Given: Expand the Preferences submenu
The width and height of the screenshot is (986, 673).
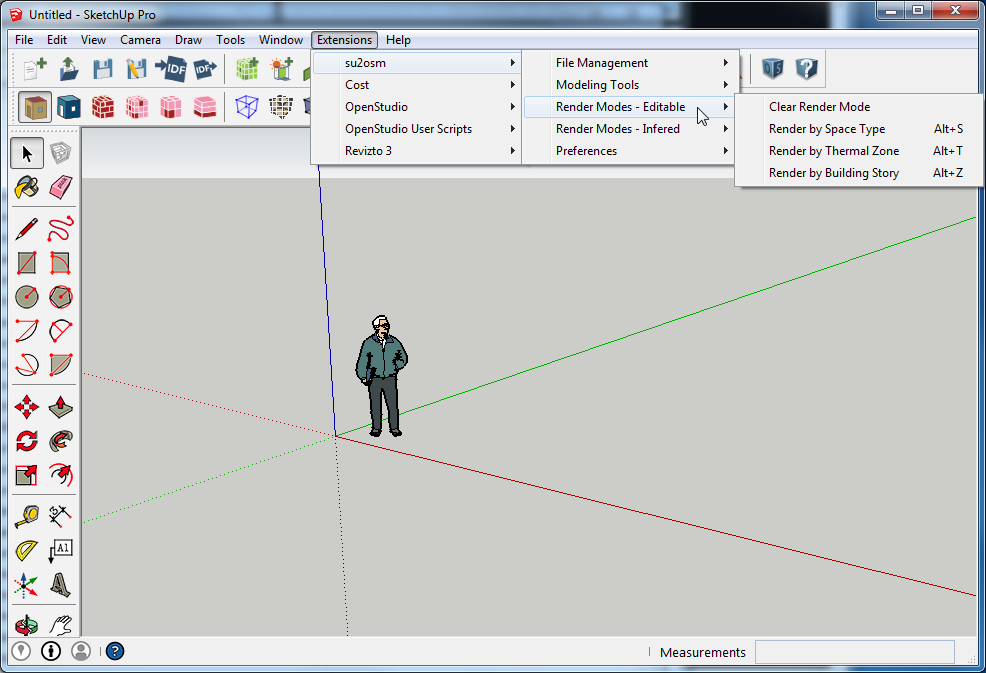Looking at the screenshot, I should point(629,151).
